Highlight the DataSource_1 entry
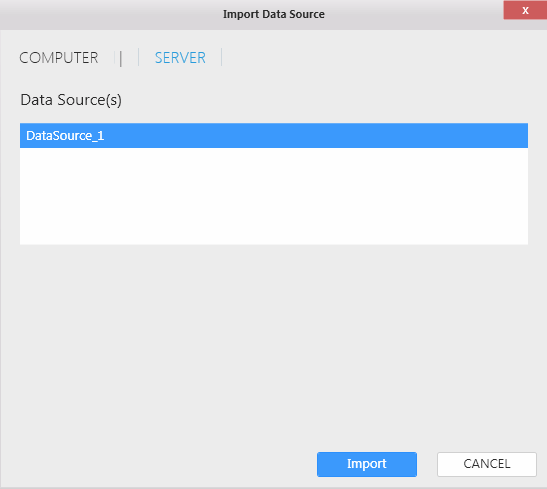The width and height of the screenshot is (547, 489). click(x=274, y=135)
